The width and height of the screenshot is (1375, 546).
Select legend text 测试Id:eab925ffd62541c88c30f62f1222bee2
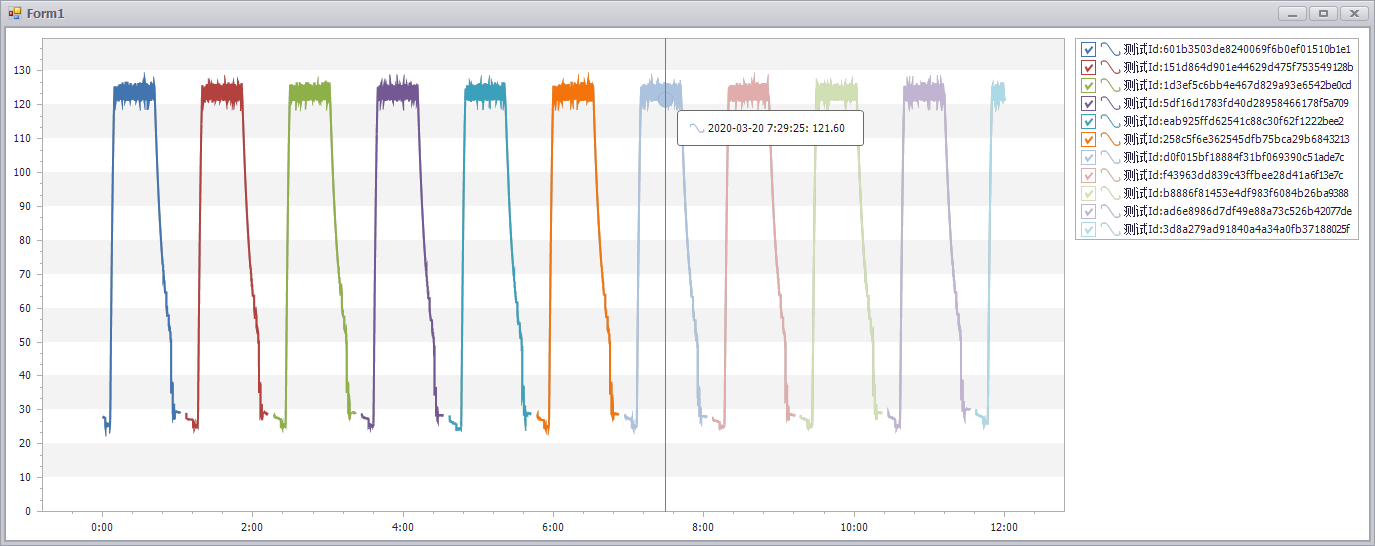point(1234,121)
